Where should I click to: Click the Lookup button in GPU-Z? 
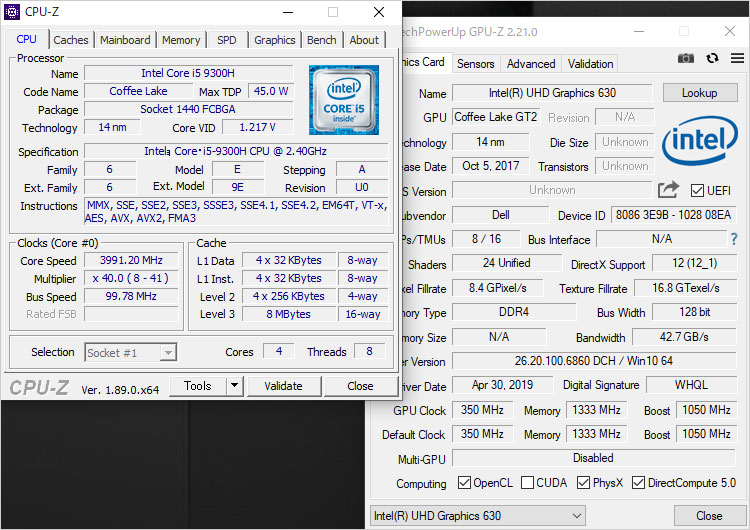point(700,93)
